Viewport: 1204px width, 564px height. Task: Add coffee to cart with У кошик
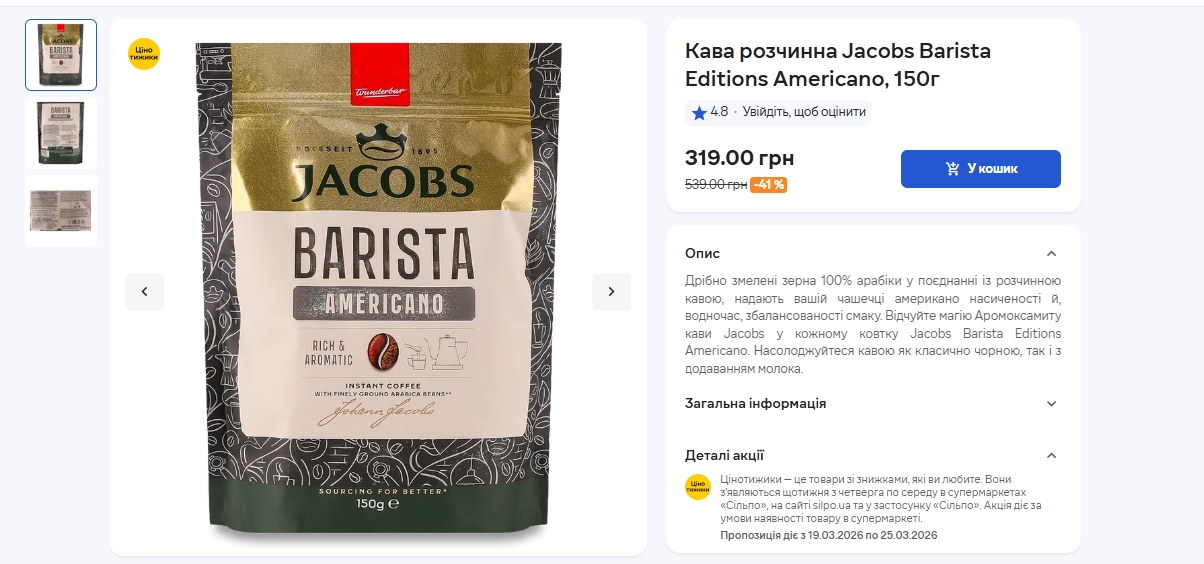(x=981, y=169)
